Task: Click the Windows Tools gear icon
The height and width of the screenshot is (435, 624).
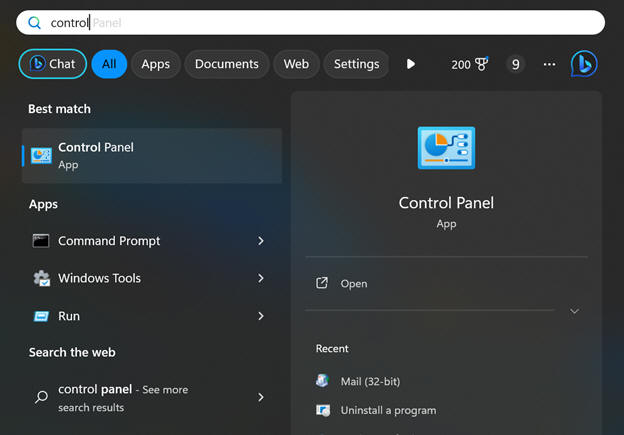Action: tap(41, 278)
